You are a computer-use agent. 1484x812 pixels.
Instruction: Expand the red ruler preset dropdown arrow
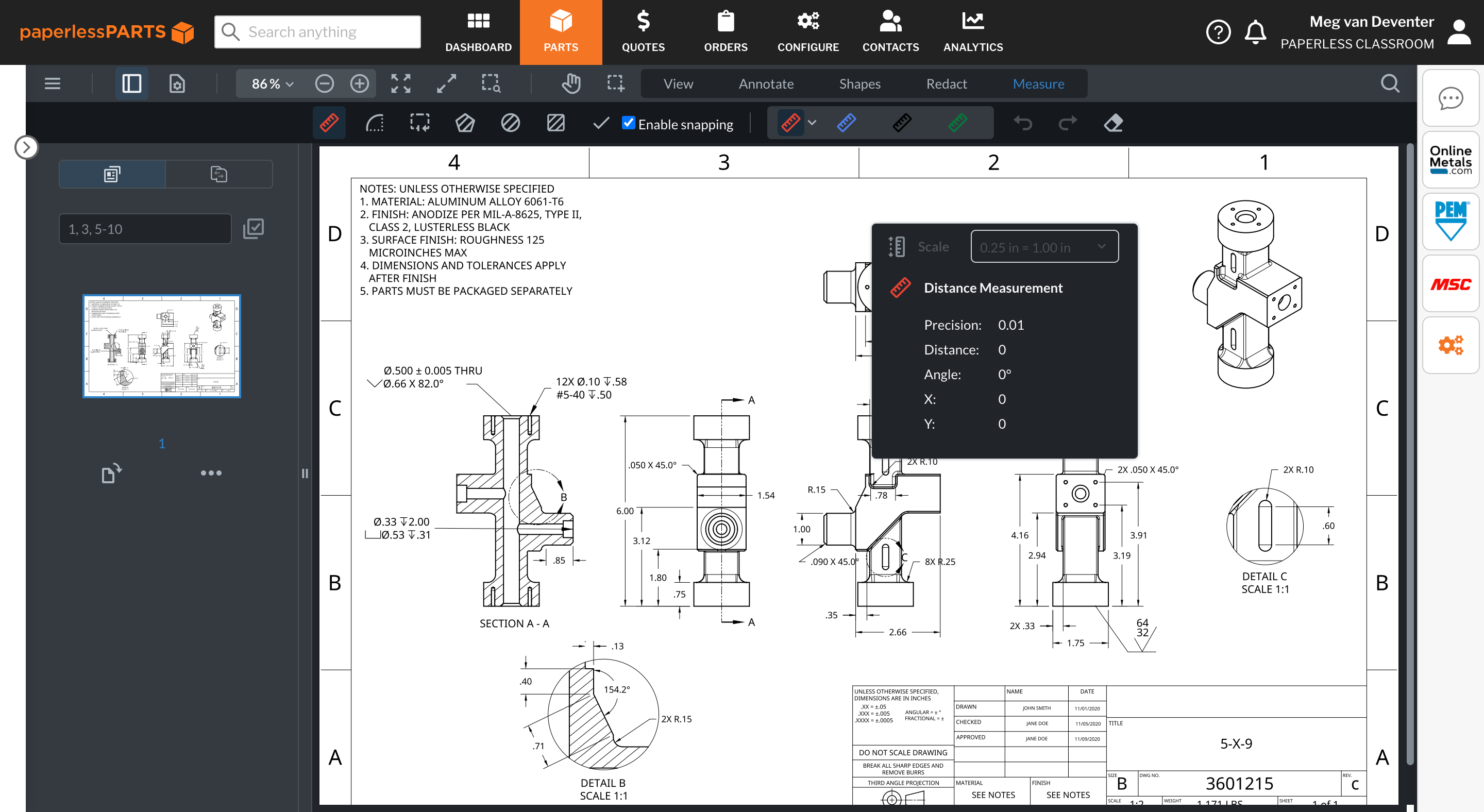(x=812, y=123)
